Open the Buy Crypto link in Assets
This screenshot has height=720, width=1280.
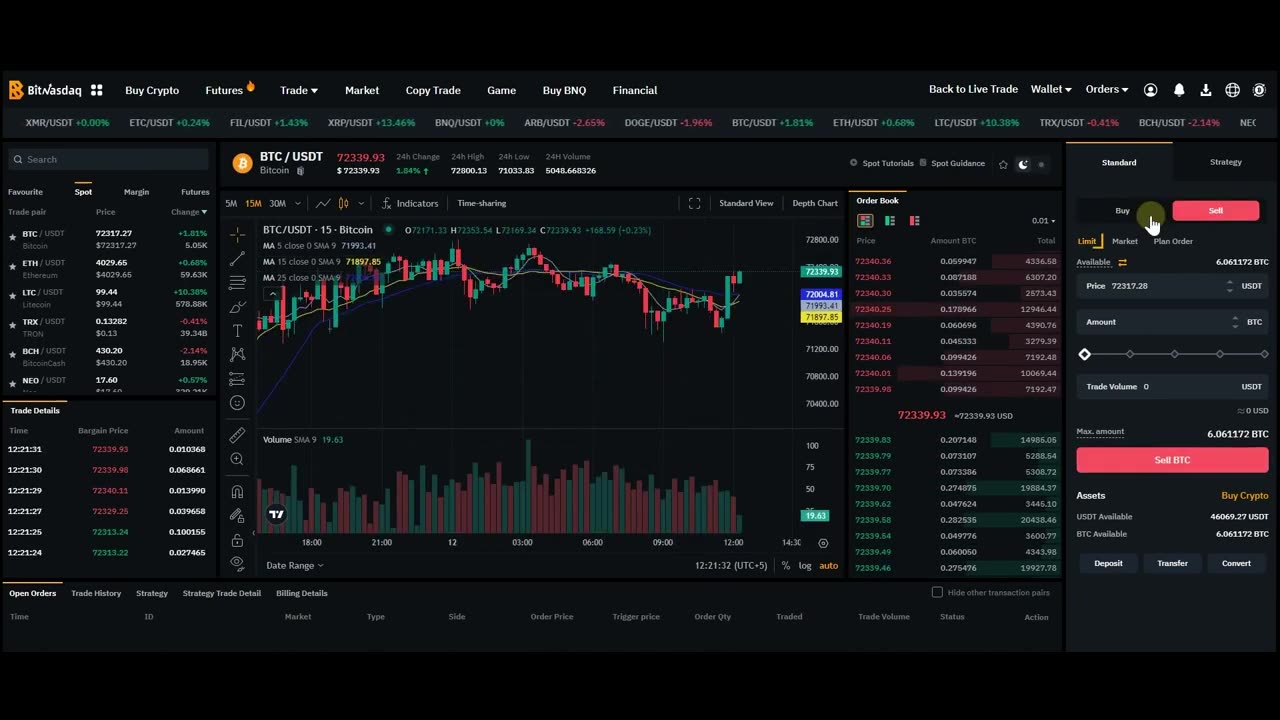1244,495
